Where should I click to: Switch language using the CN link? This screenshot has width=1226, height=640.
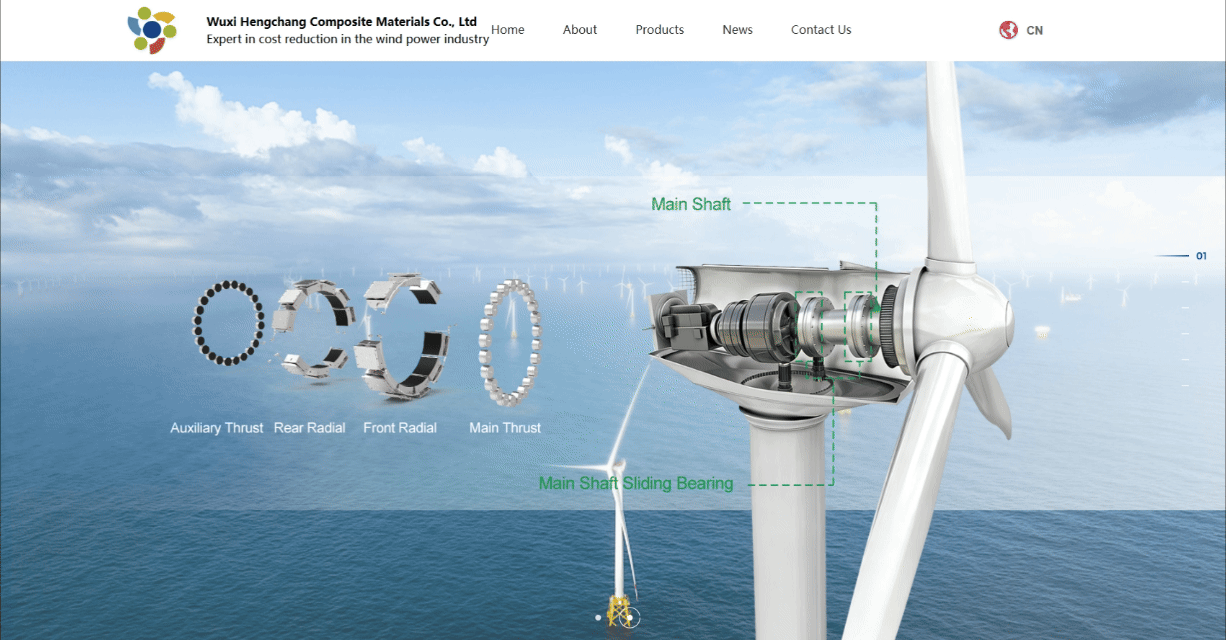1034,31
